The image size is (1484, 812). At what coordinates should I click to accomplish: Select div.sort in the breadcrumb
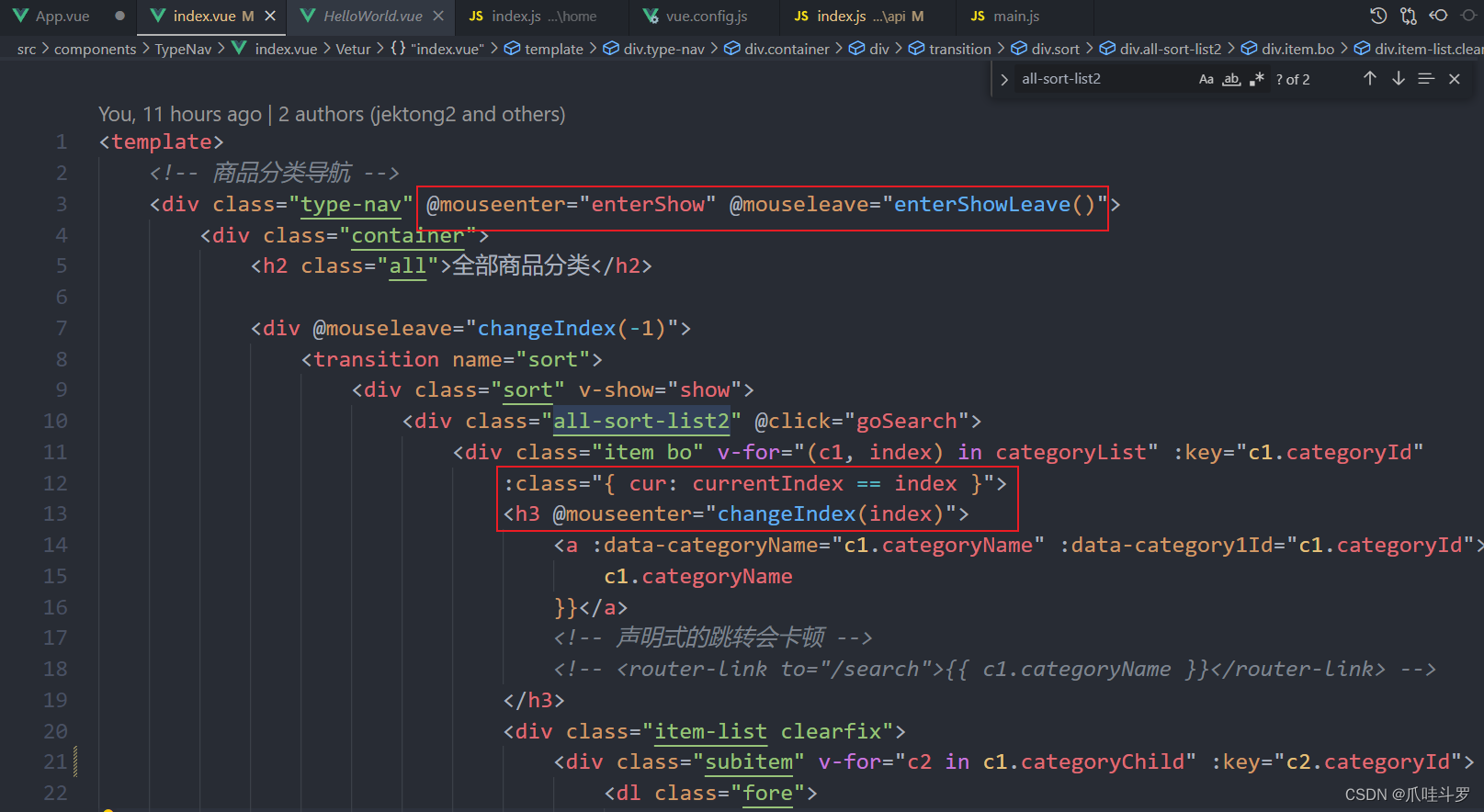(x=1055, y=49)
